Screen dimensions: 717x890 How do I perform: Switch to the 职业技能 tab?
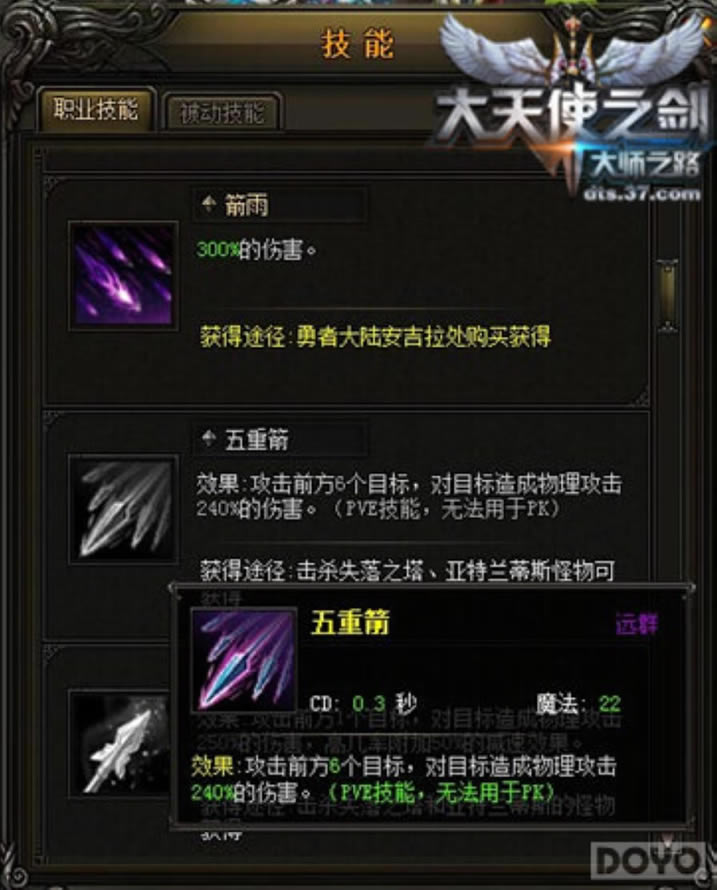coord(96,110)
